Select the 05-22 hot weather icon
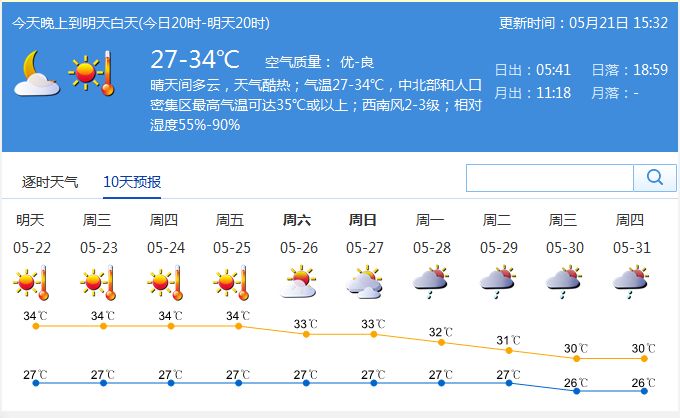680x418 pixels. (x=31, y=283)
